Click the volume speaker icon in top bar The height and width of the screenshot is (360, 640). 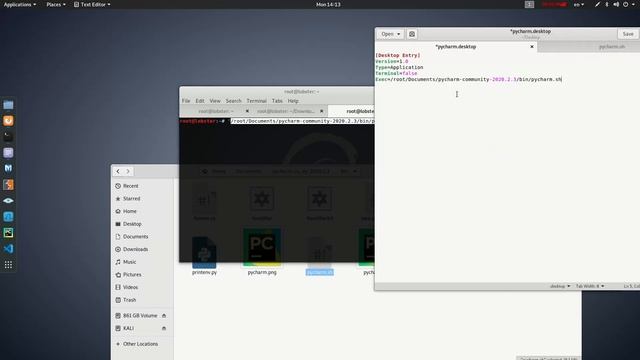pyautogui.click(x=616, y=4)
